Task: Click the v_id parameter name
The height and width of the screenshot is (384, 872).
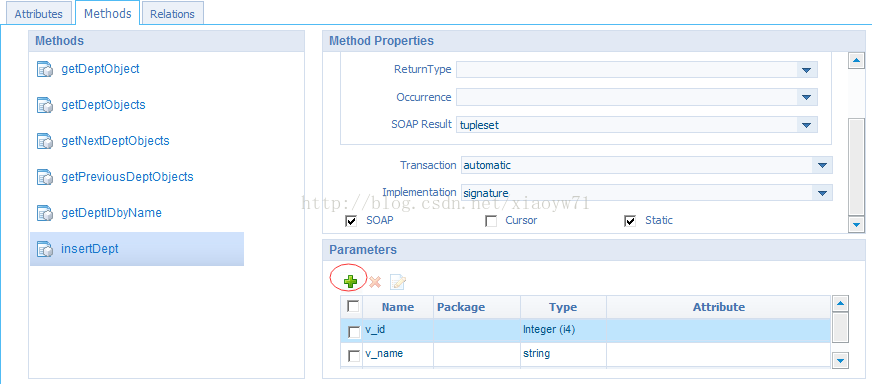Action: click(375, 329)
